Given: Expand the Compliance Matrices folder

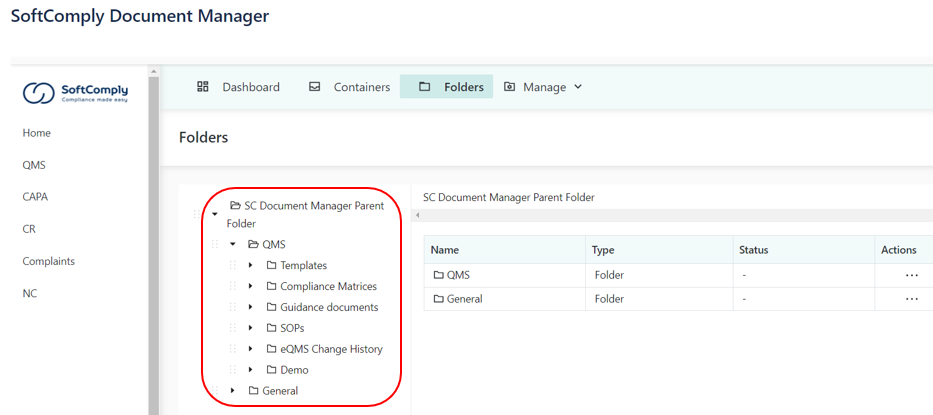Looking at the screenshot, I should click(251, 286).
